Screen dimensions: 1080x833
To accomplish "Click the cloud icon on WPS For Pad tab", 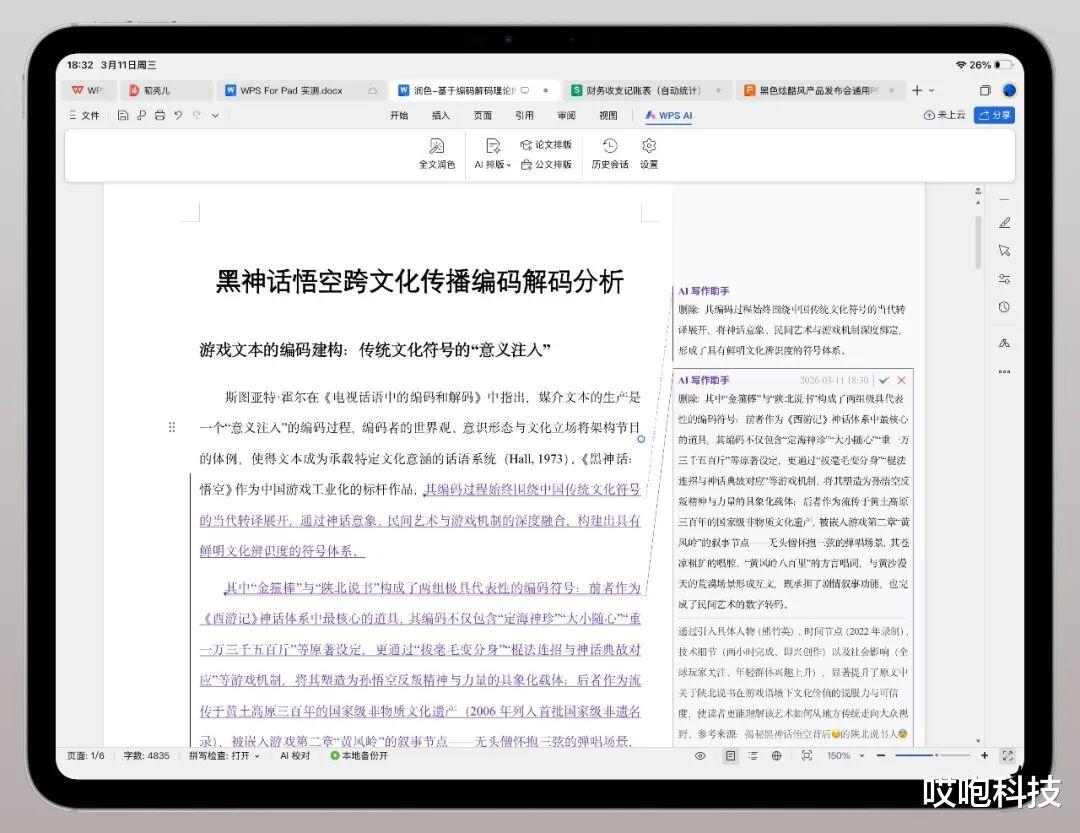I will (x=373, y=90).
